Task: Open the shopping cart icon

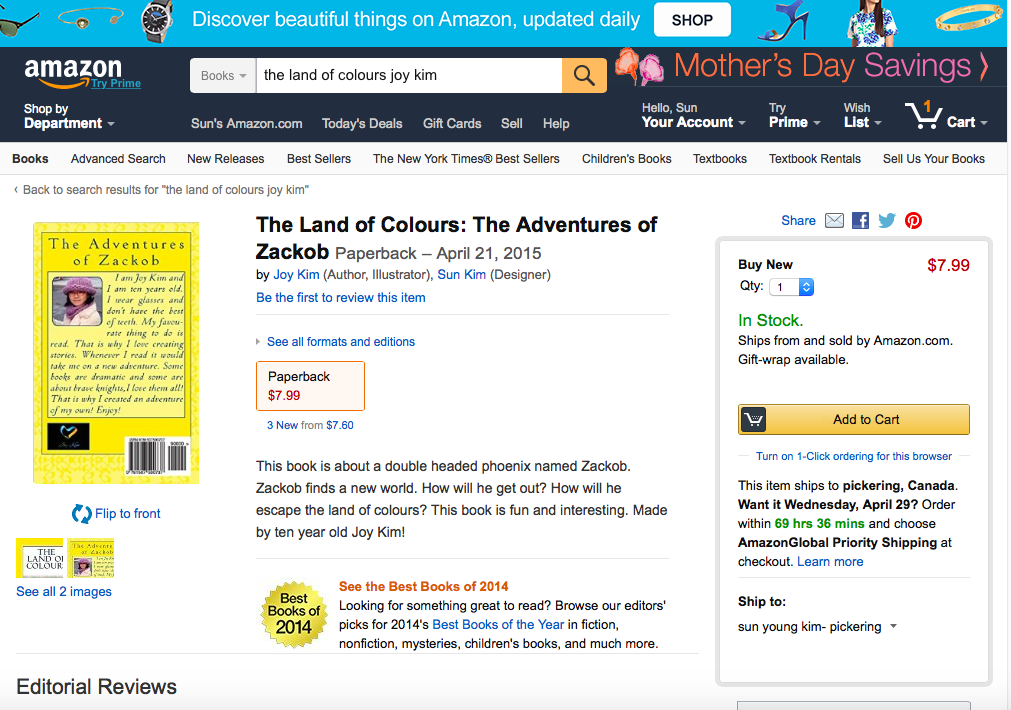Action: click(x=923, y=116)
